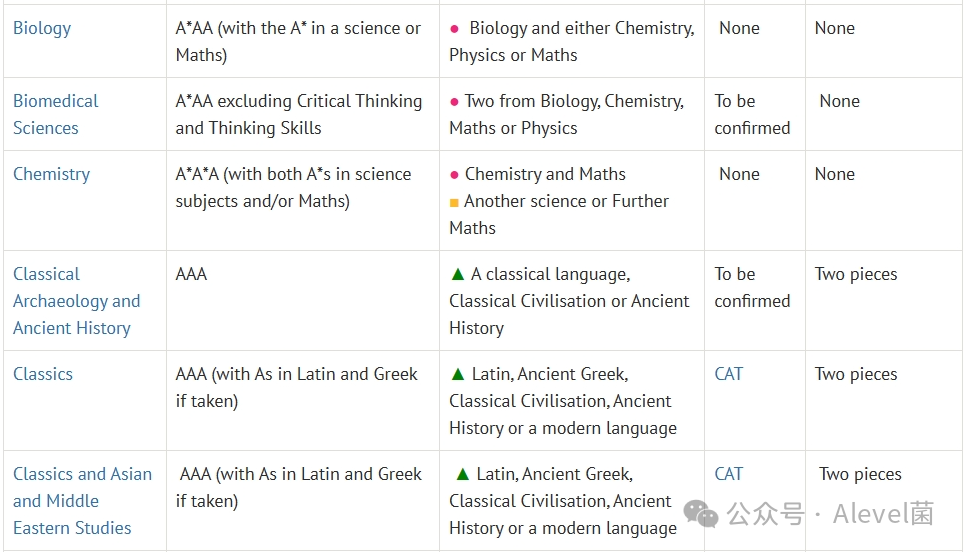The image size is (965, 552).
Task: Open the Biomedical Sciences course link
Action: pos(55,114)
